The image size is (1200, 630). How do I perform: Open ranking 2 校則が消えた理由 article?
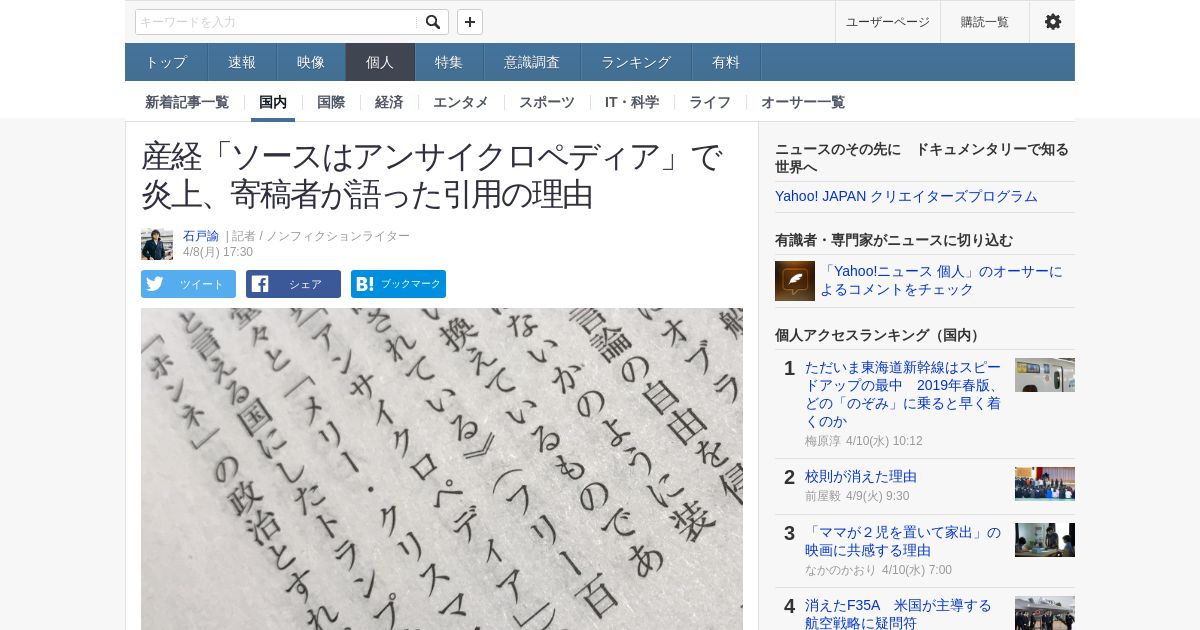861,476
